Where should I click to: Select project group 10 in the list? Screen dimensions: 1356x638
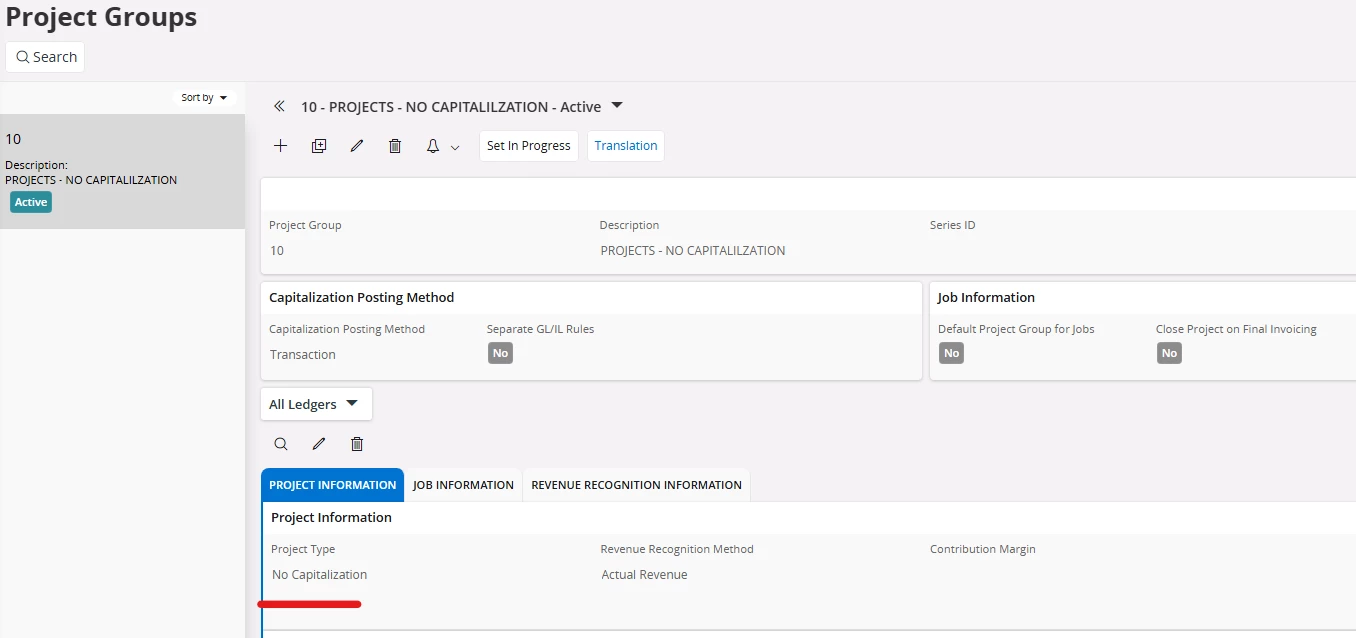(122, 171)
